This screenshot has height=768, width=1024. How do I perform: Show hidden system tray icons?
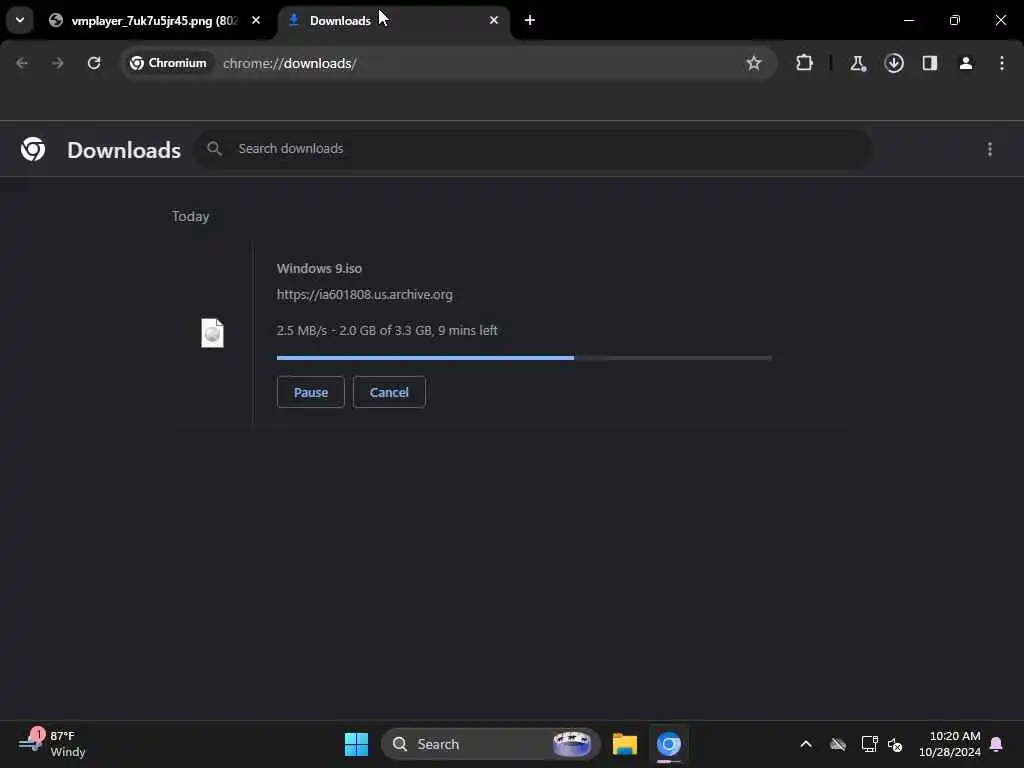point(806,744)
